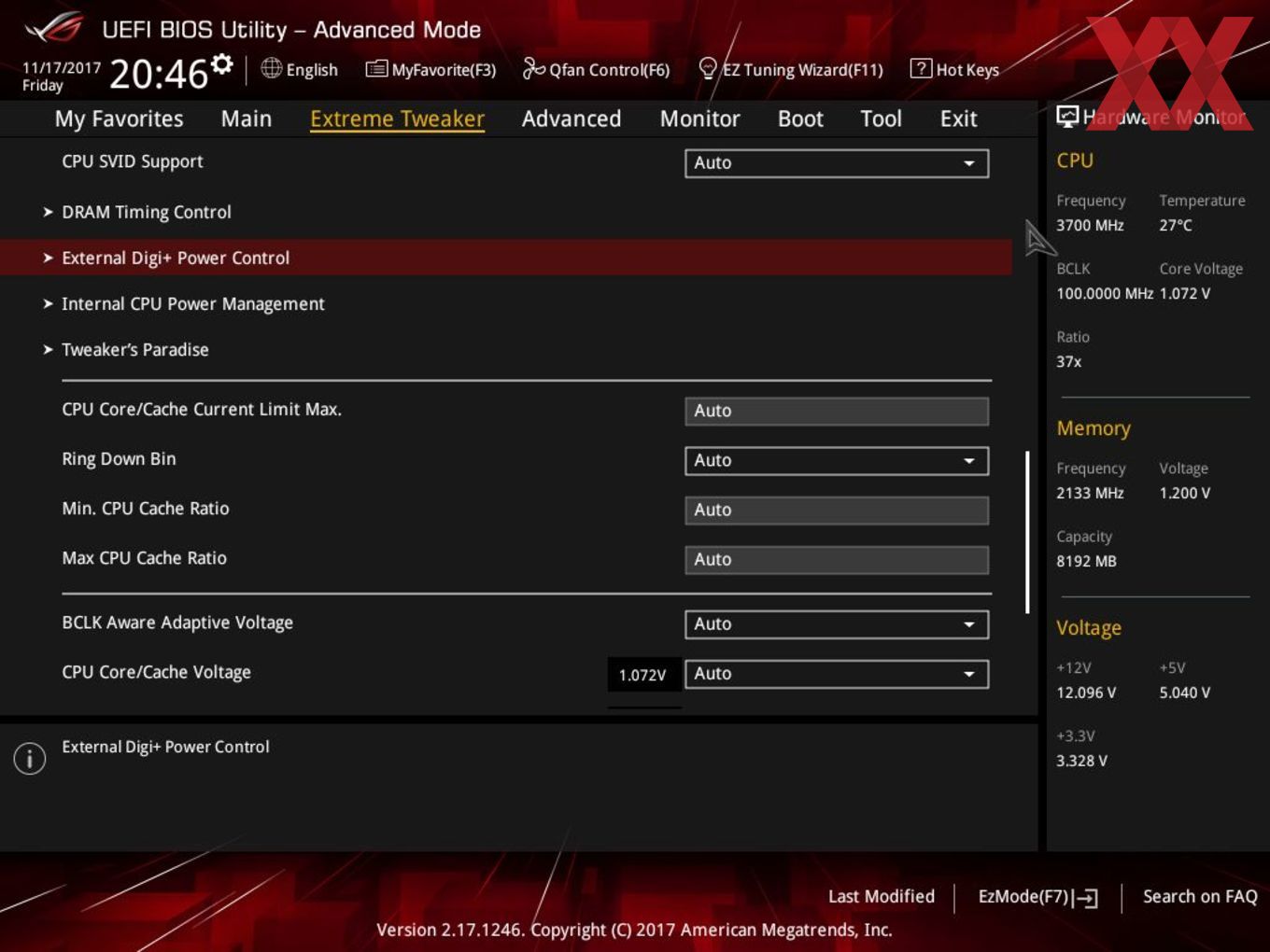Click the ROG logo icon
Image resolution: width=1270 pixels, height=952 pixels.
(54, 28)
